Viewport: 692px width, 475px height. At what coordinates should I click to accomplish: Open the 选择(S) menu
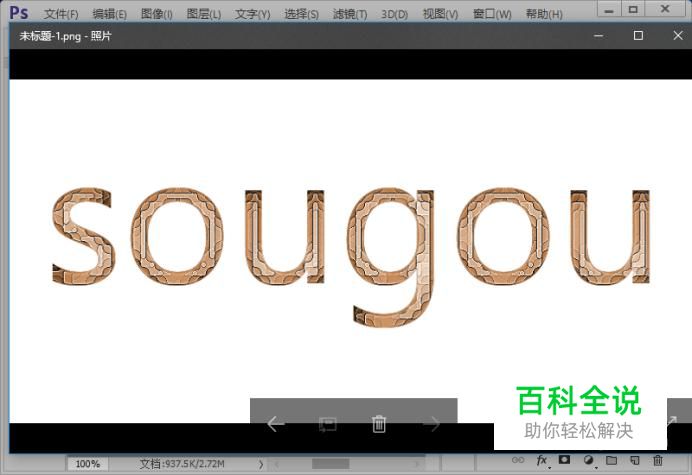[301, 14]
